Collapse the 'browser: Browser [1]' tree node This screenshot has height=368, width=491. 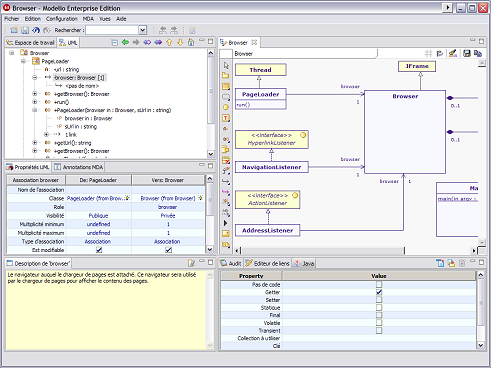tap(35, 77)
